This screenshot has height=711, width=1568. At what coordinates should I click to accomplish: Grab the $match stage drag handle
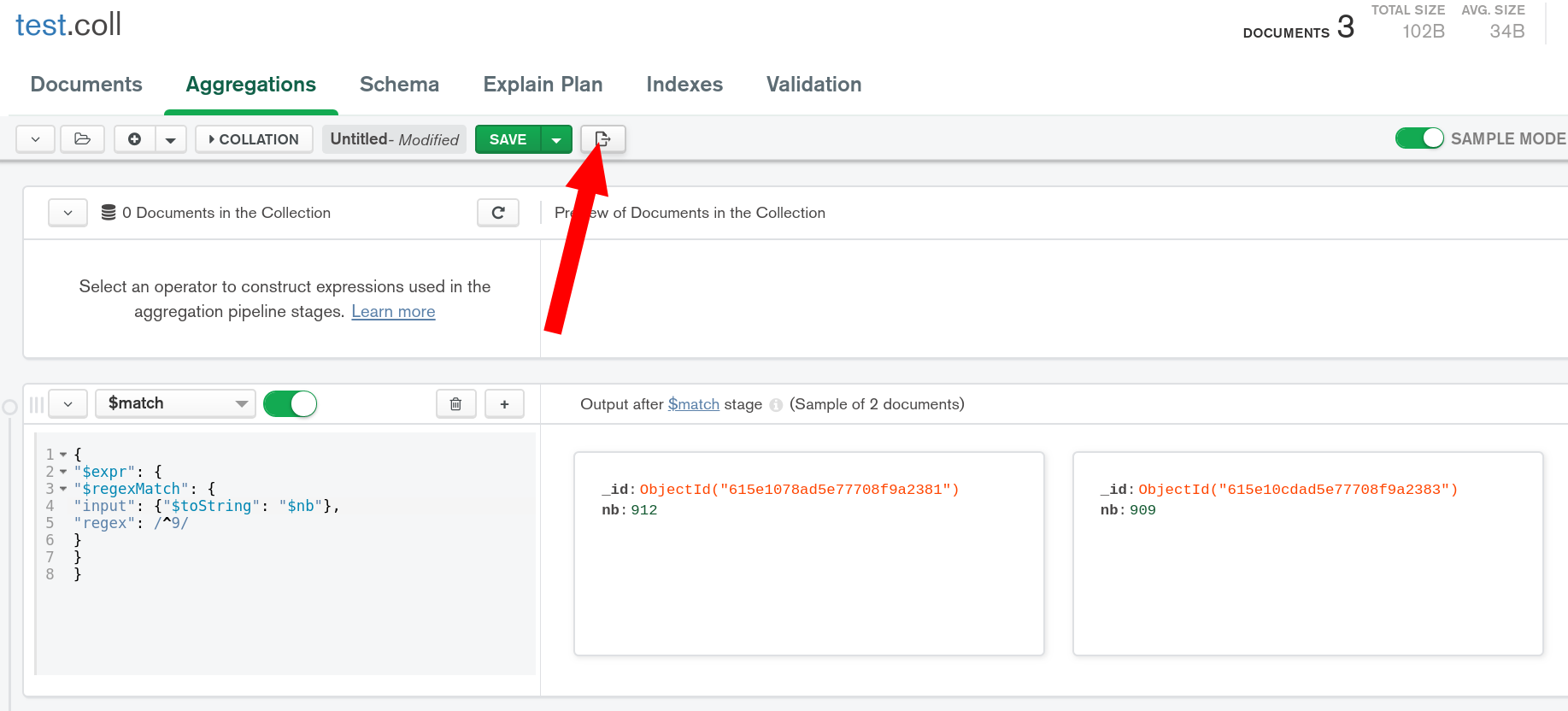coord(37,404)
